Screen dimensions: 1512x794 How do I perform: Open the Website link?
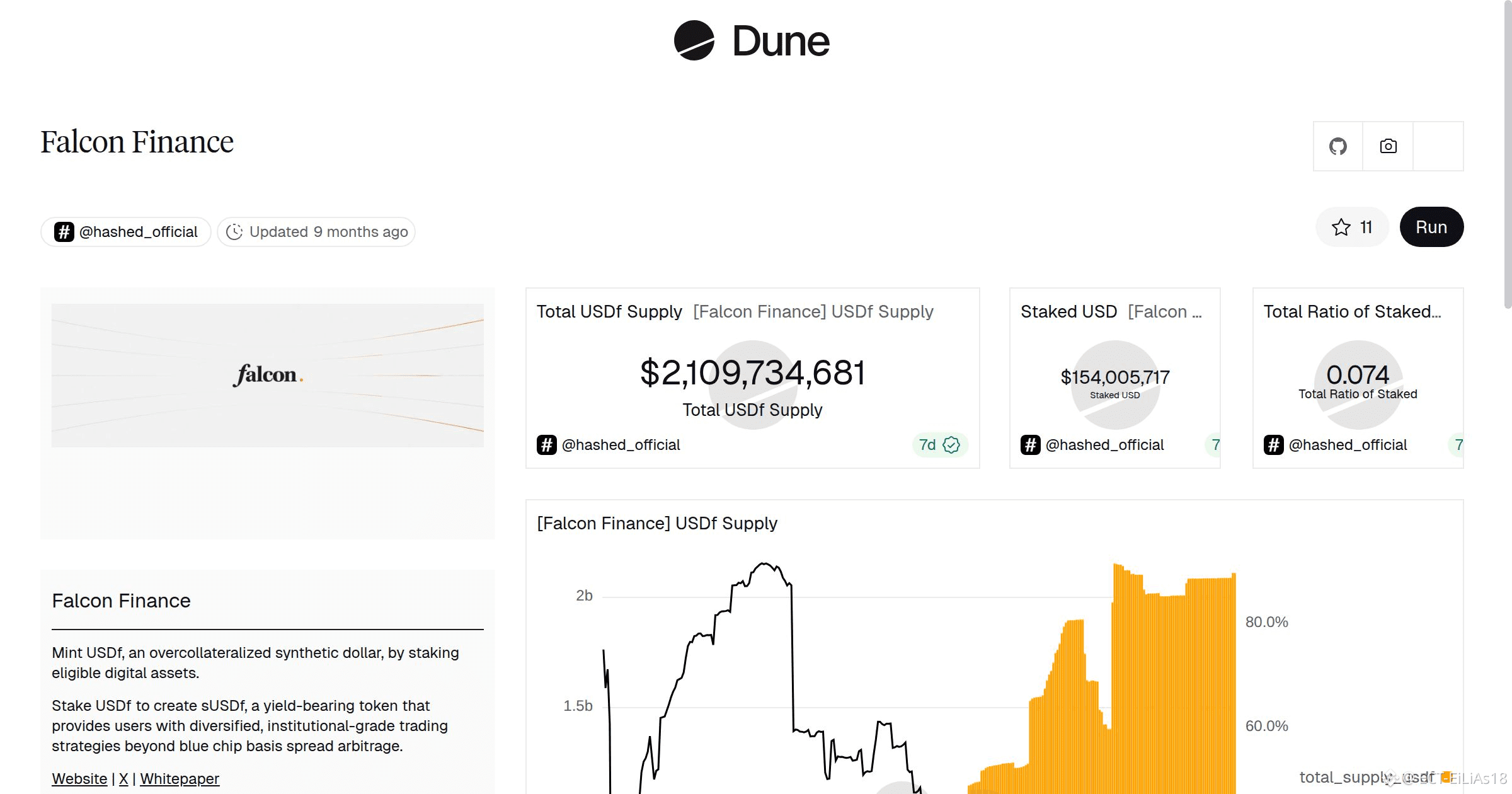click(79, 779)
